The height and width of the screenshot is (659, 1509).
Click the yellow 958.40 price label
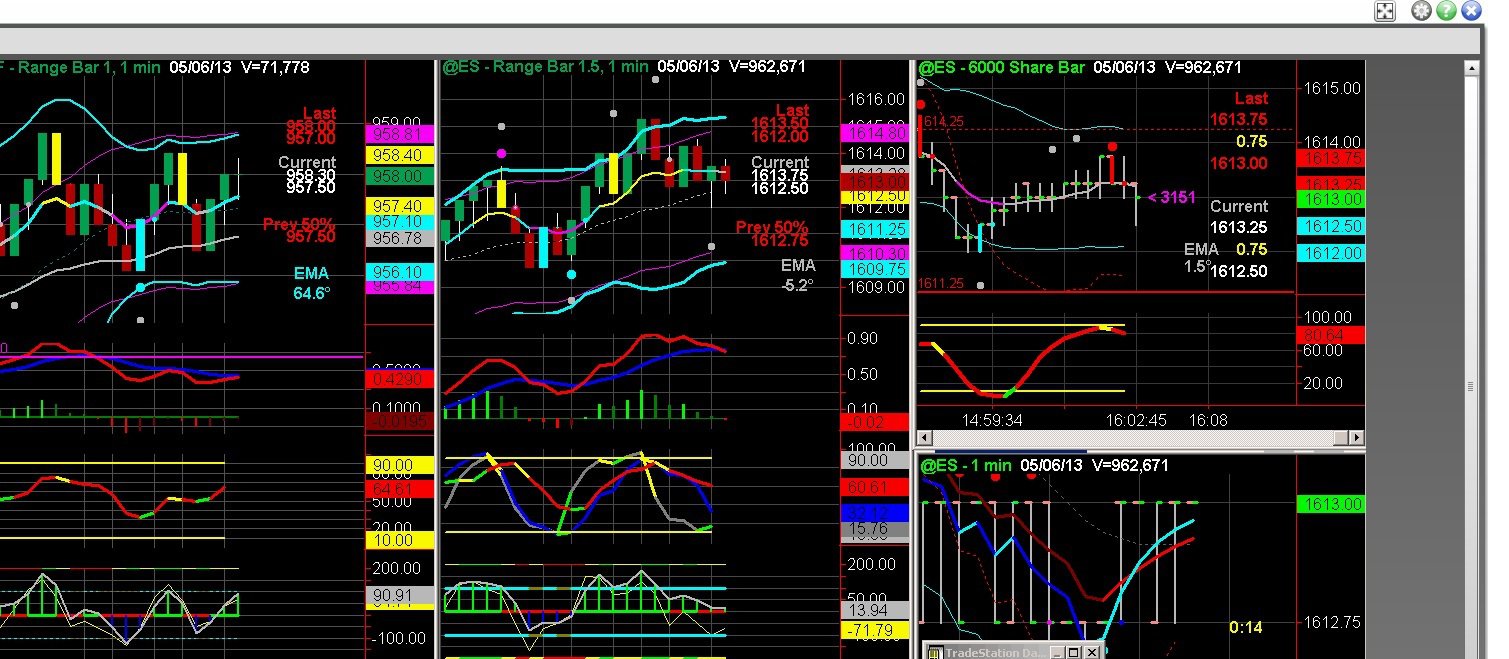coord(400,155)
